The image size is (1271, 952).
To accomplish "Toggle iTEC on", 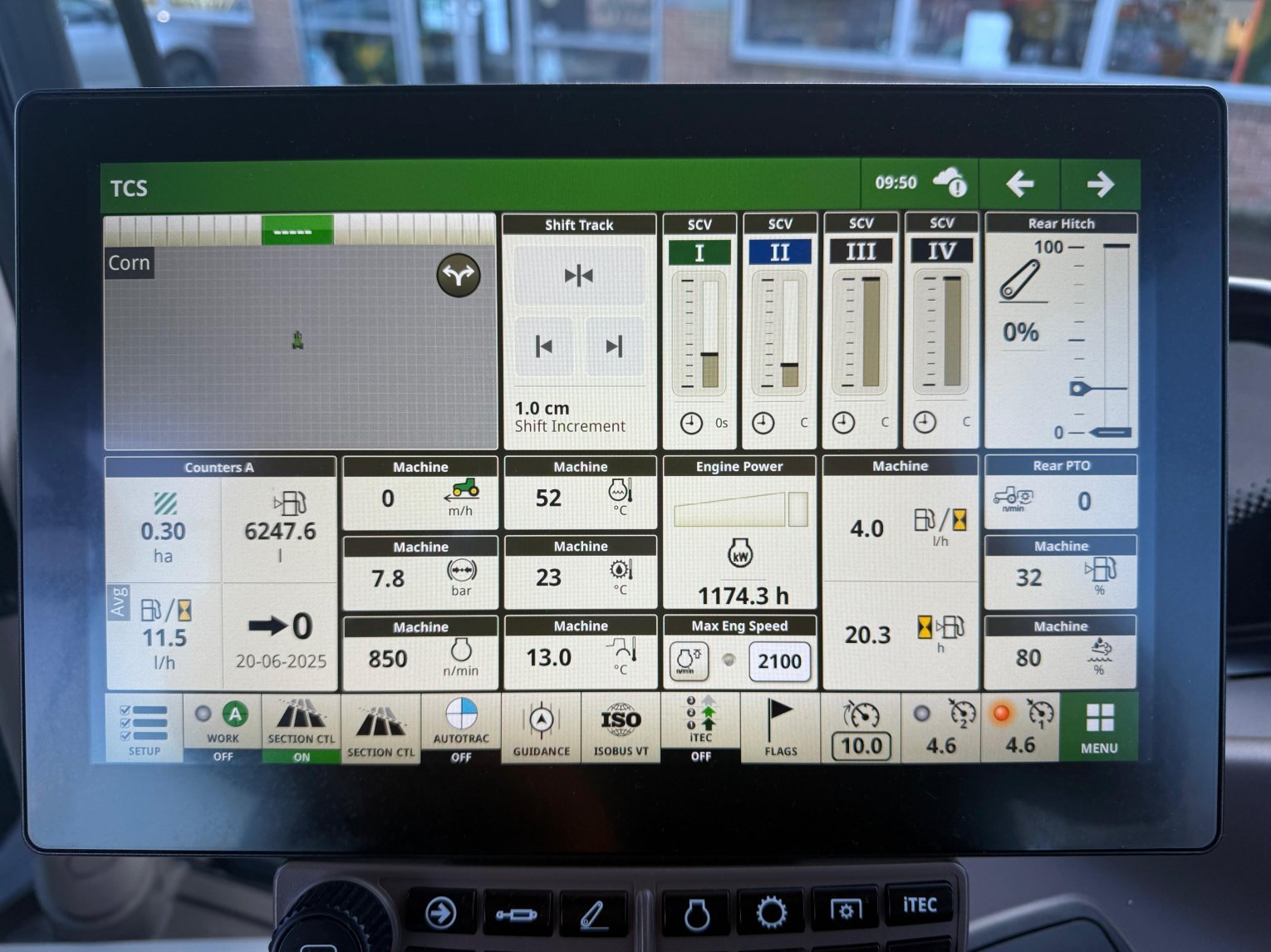I will click(x=700, y=728).
